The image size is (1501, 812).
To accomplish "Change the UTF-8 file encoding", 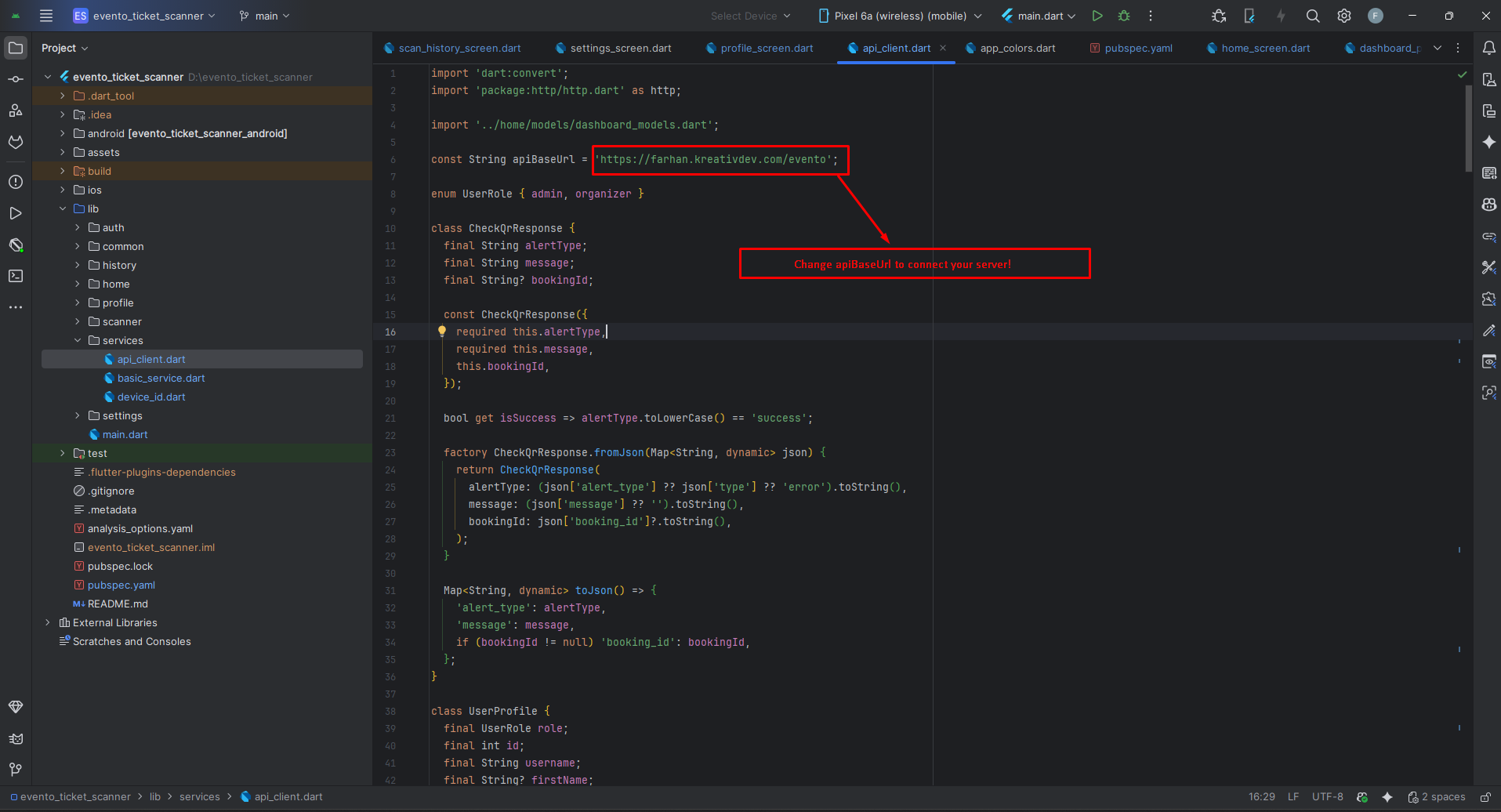I will point(1328,796).
